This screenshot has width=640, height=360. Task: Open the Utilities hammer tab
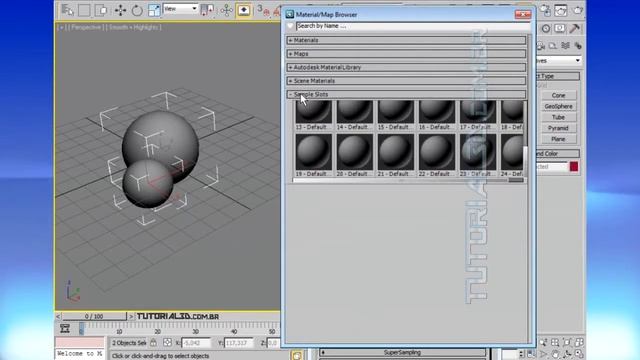[x=575, y=29]
